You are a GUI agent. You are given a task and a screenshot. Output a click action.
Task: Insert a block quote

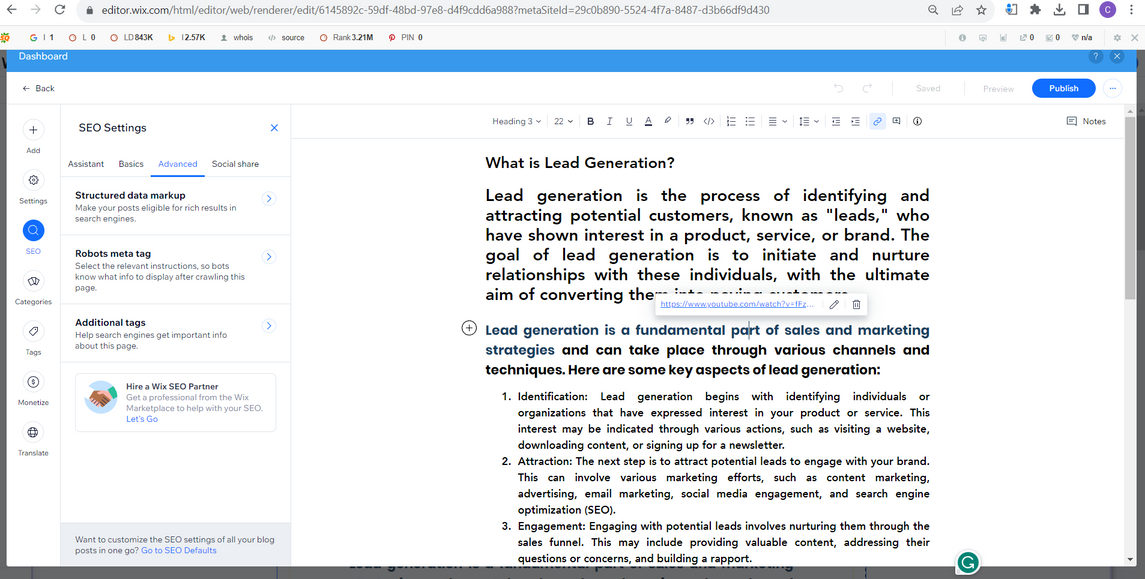pos(689,121)
